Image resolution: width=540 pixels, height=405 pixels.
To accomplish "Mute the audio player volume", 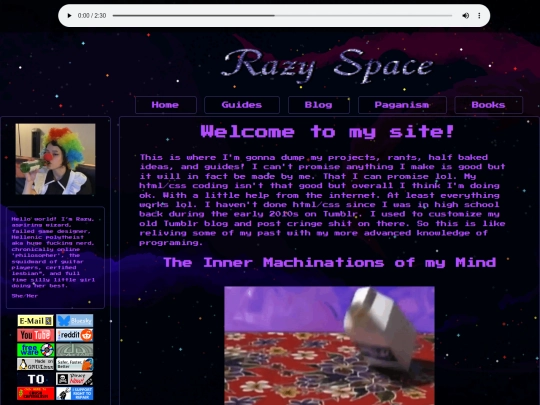I will 465,15.
